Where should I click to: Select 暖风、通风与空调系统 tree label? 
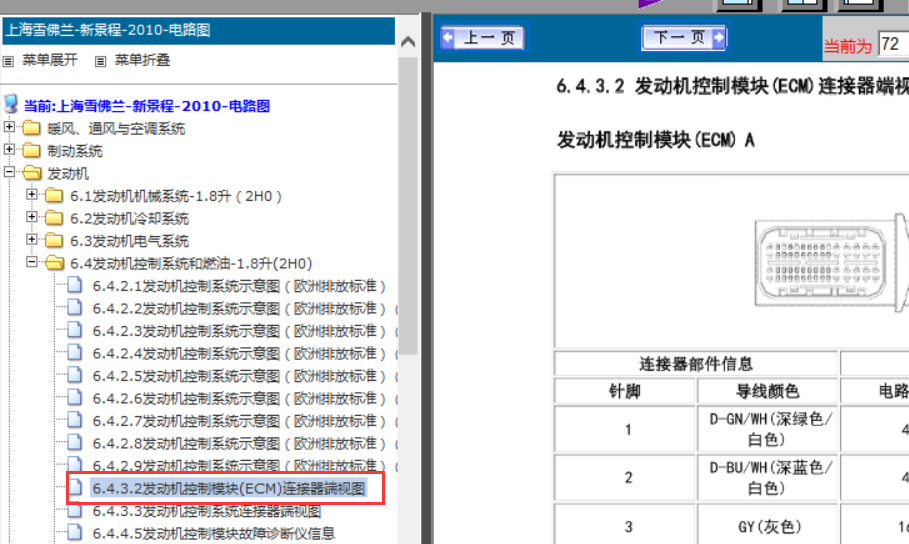tap(116, 129)
